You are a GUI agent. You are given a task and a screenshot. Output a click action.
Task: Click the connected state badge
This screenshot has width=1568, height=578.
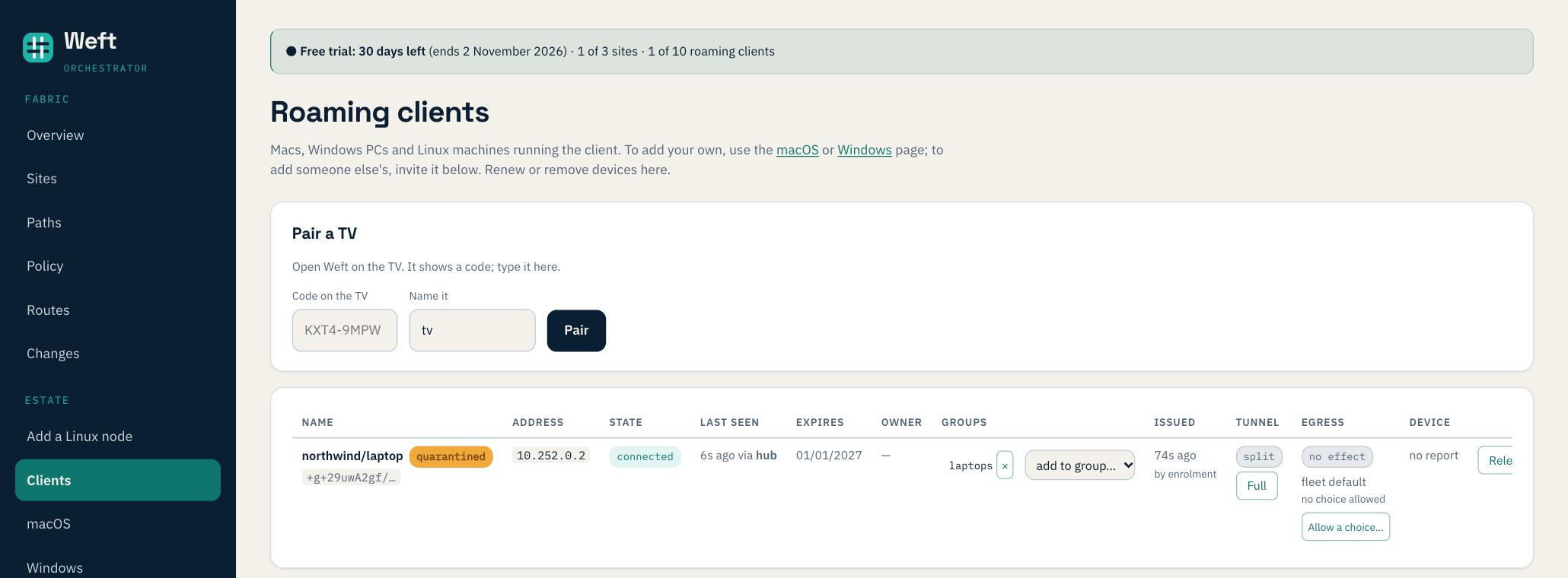tap(645, 456)
